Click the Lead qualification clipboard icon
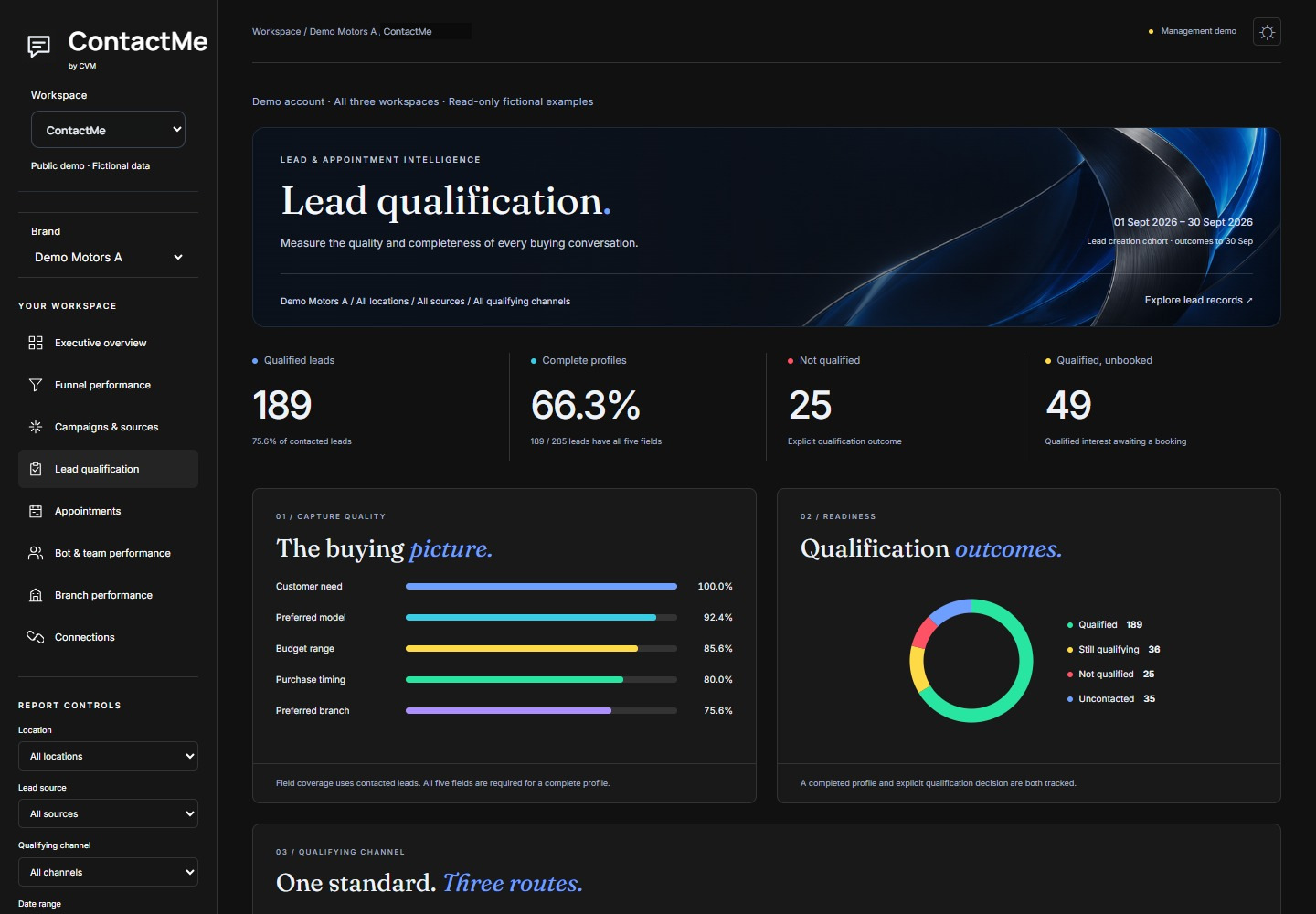Screen dimensions: 1316x914 coord(36,469)
